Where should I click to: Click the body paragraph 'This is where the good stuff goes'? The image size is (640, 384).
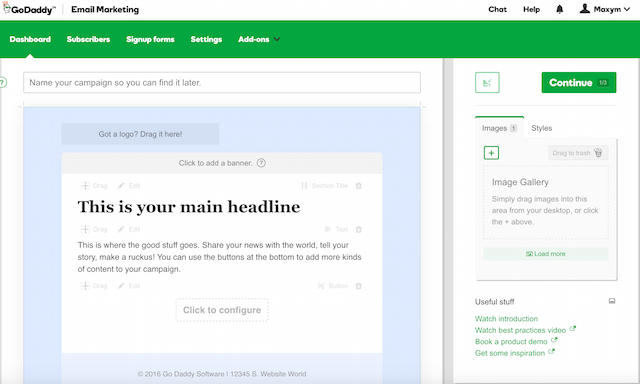coord(220,257)
